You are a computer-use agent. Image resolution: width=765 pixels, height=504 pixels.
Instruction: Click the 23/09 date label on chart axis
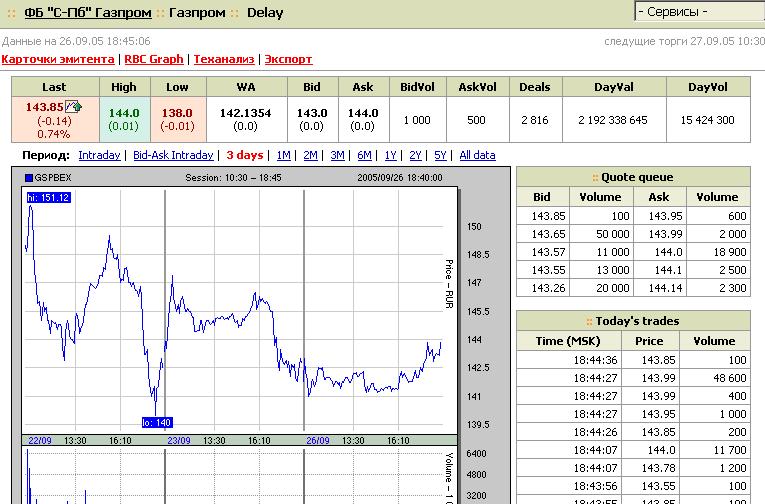pos(179,441)
